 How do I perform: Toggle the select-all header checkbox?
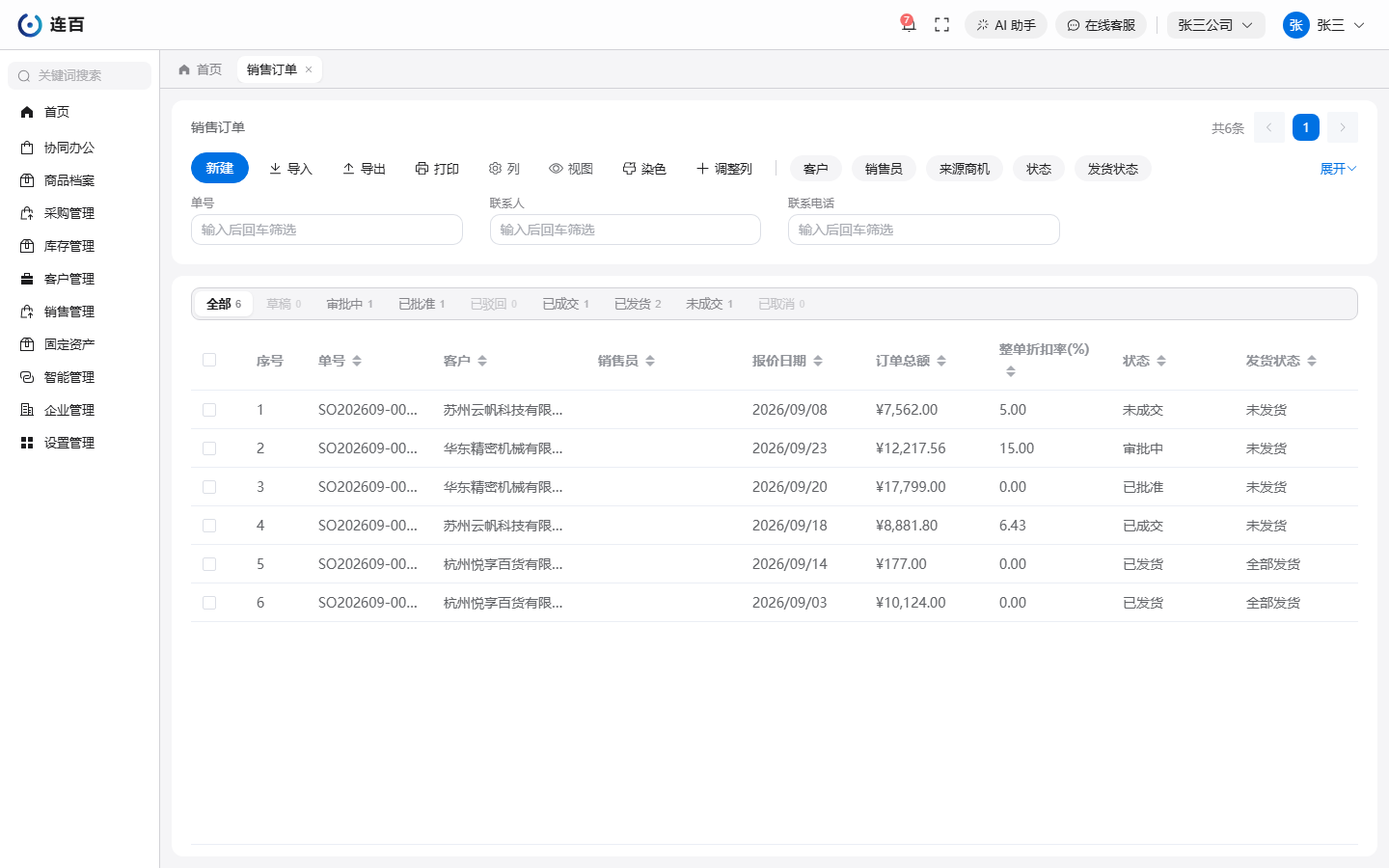[209, 360]
